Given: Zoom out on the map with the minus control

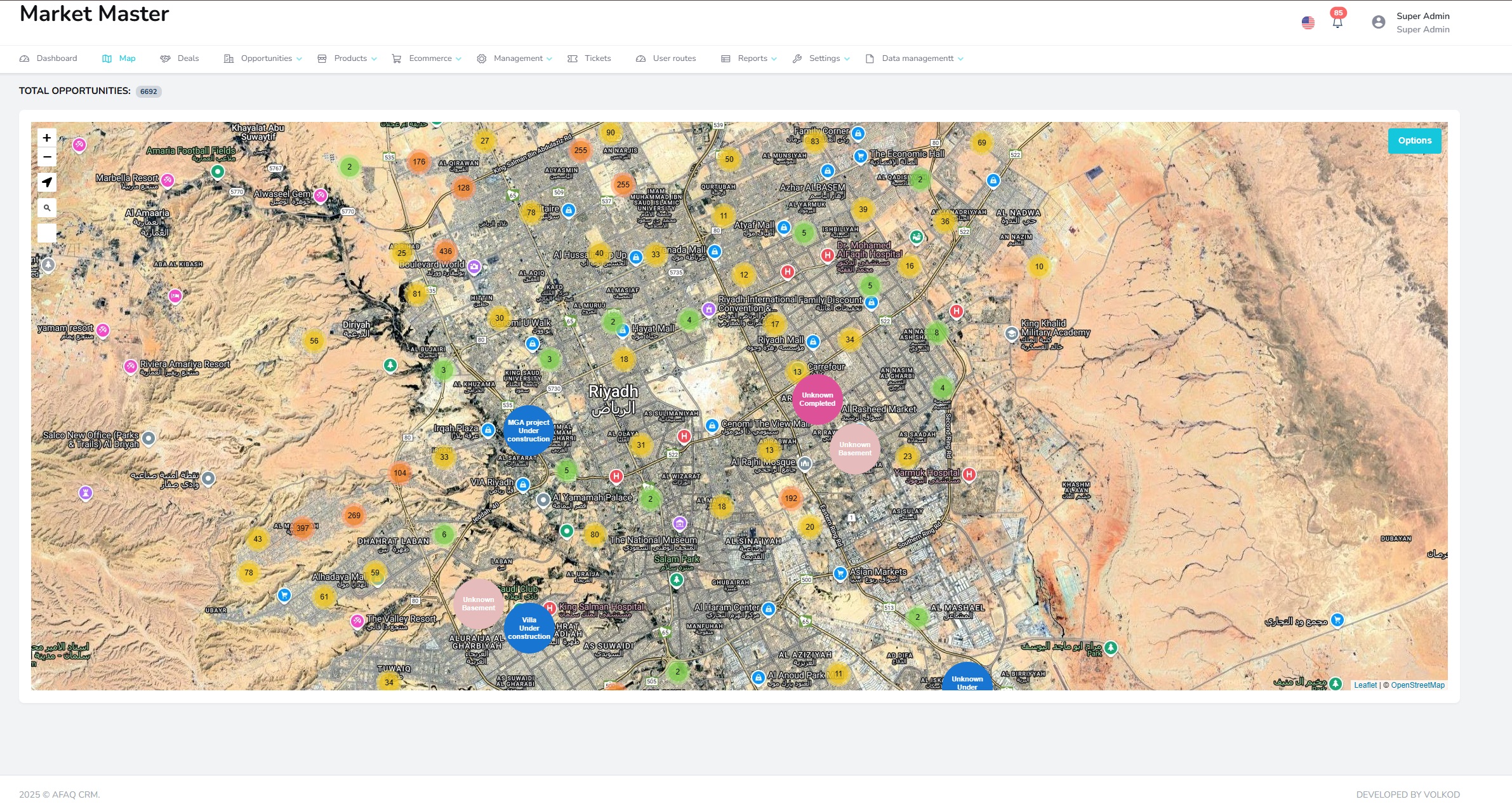Looking at the screenshot, I should pyautogui.click(x=46, y=156).
